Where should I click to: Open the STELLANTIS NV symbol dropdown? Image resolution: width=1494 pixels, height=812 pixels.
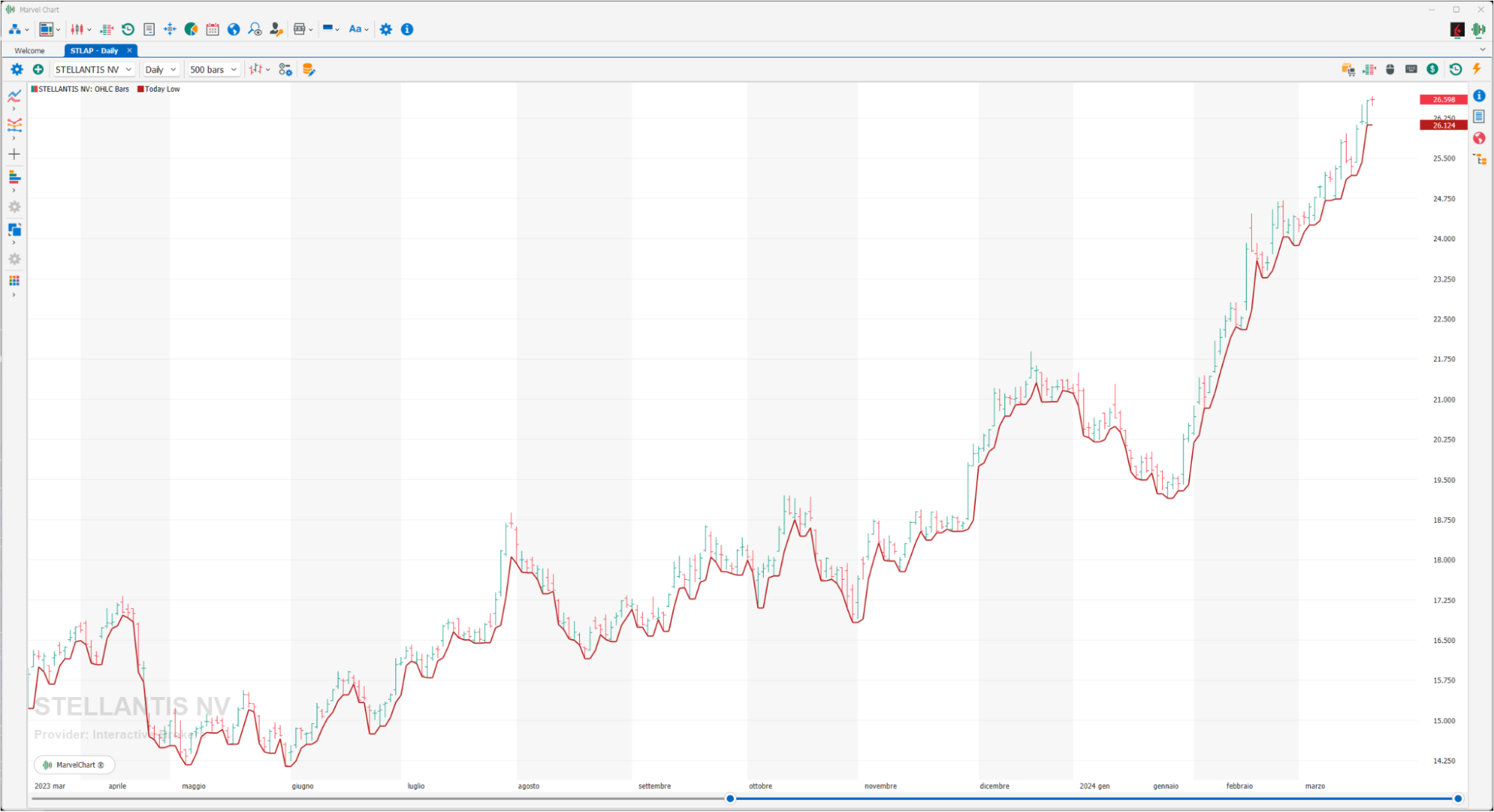[93, 69]
